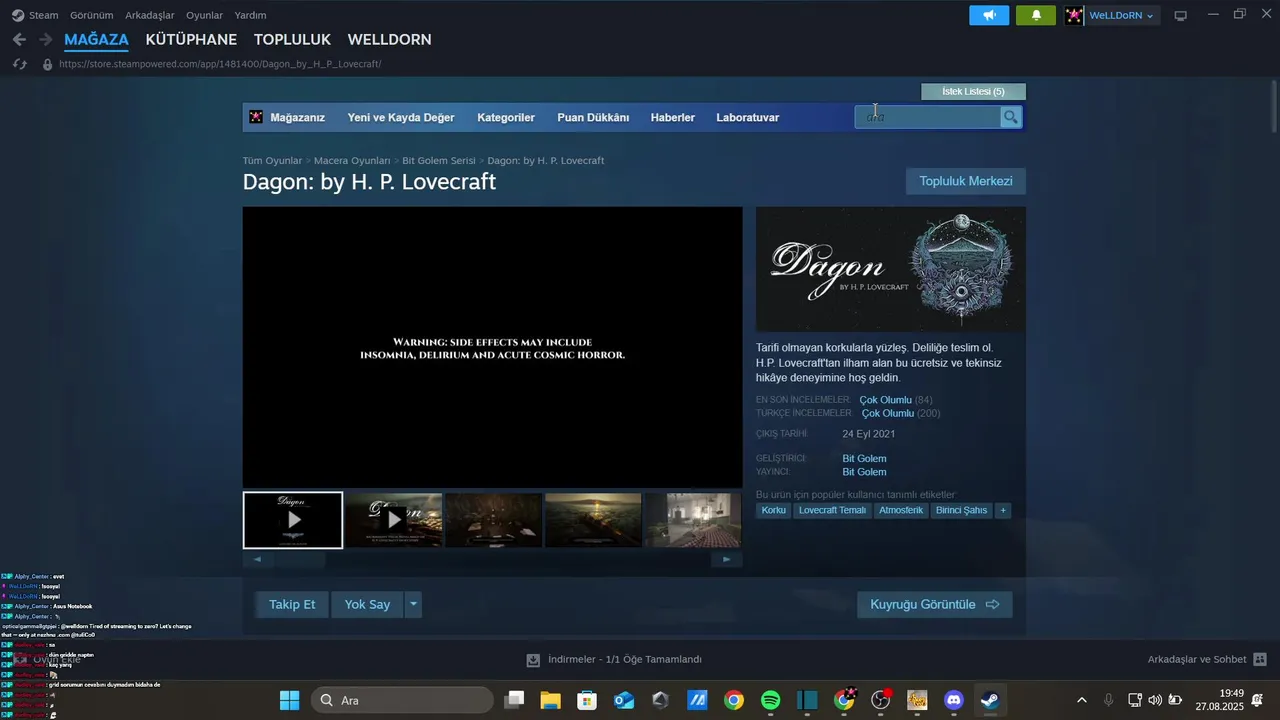
Task: Open the Kategoriler menu
Action: point(506,118)
